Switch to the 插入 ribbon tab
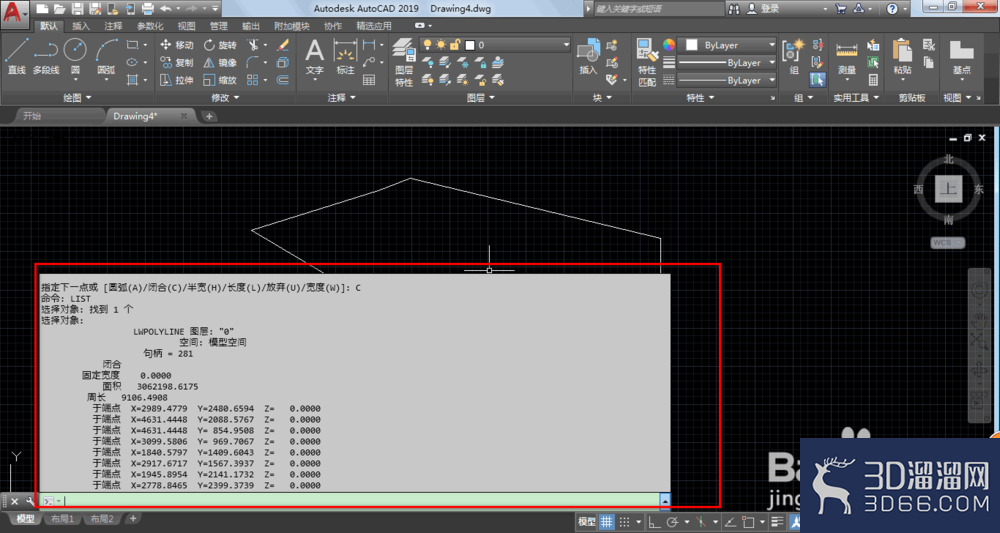The width and height of the screenshot is (1000, 533). (81, 26)
